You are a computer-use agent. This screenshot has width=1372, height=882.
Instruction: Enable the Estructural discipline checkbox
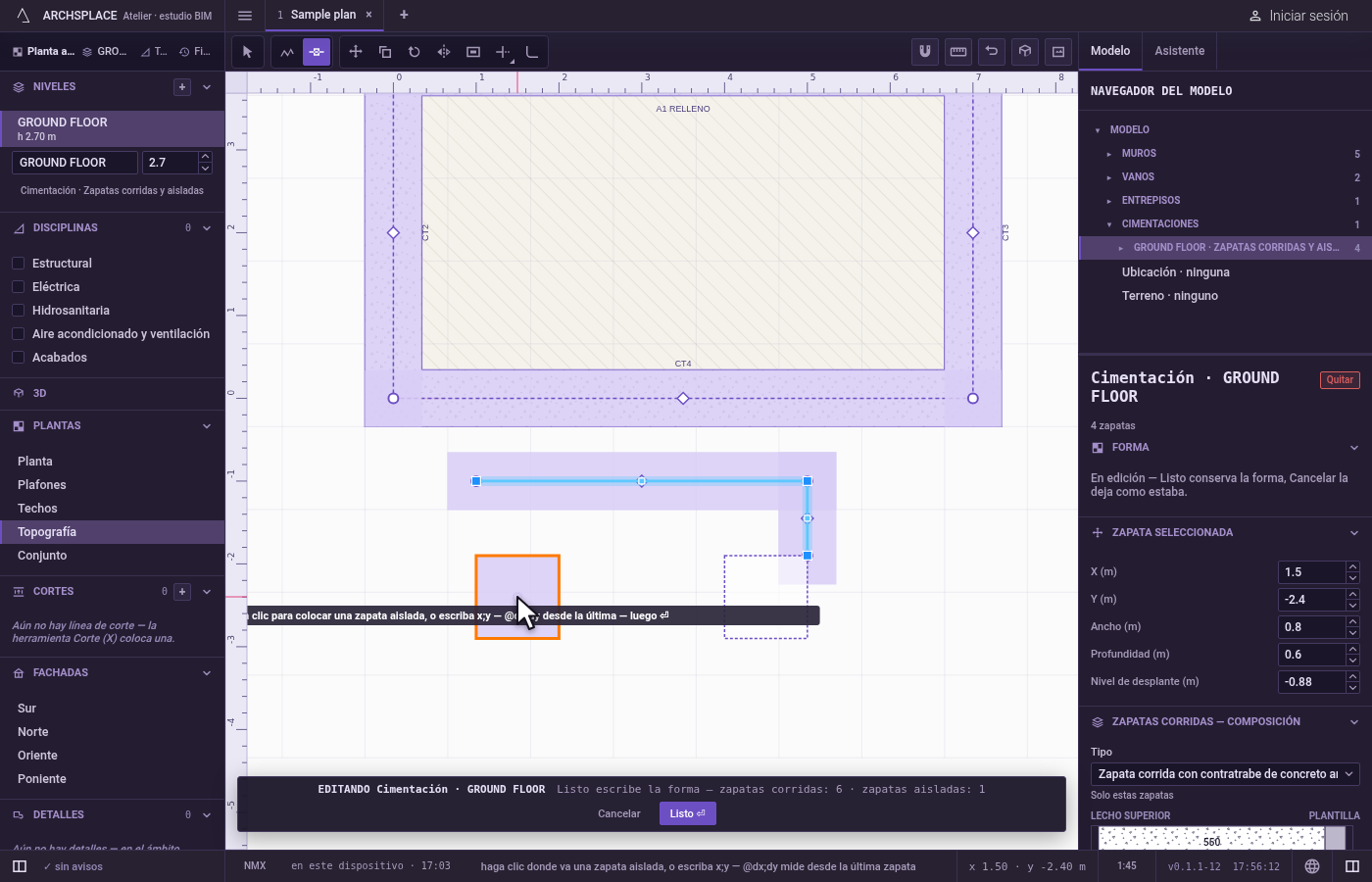coord(18,264)
